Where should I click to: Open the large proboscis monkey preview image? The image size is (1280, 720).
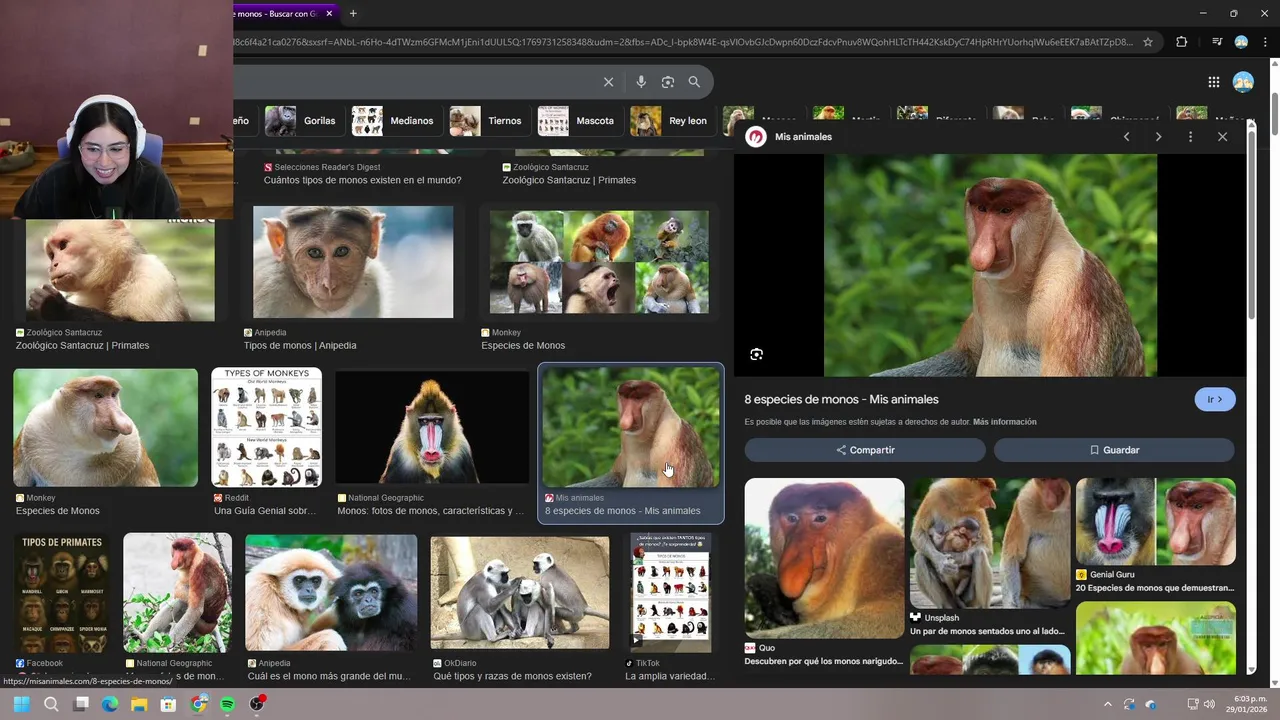point(990,265)
